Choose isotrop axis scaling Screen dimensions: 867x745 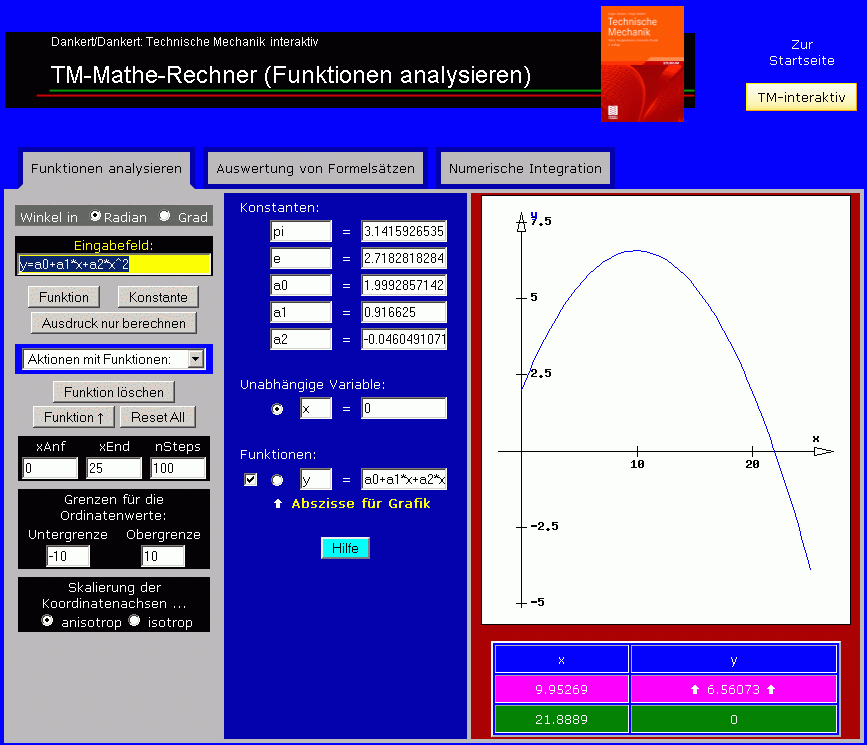135,621
